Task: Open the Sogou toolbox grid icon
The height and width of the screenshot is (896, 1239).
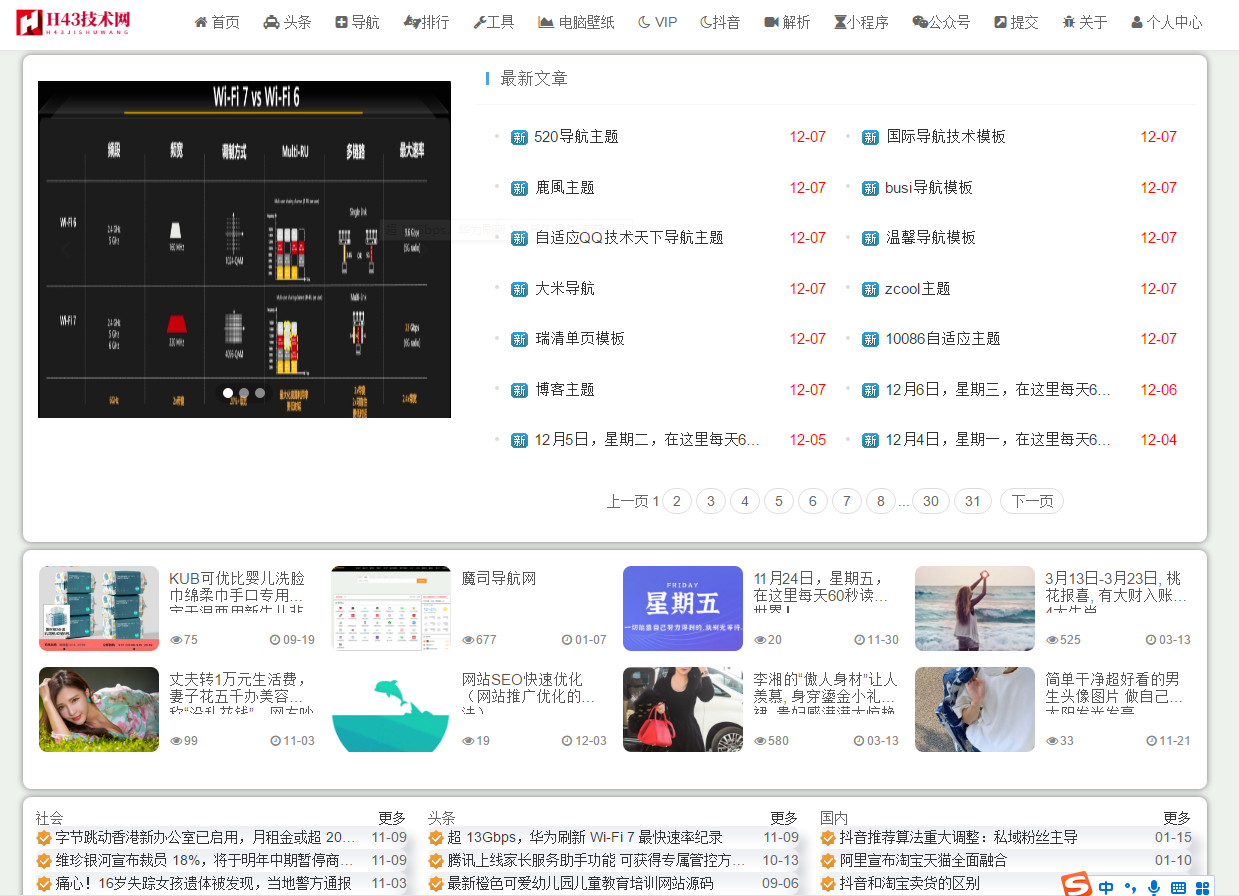Action: click(1202, 887)
